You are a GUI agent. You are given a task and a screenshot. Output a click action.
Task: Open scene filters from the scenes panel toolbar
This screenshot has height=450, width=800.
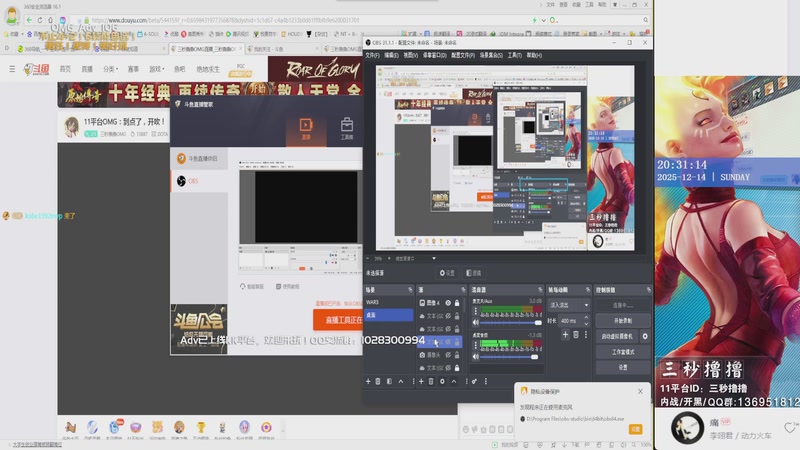389,381
